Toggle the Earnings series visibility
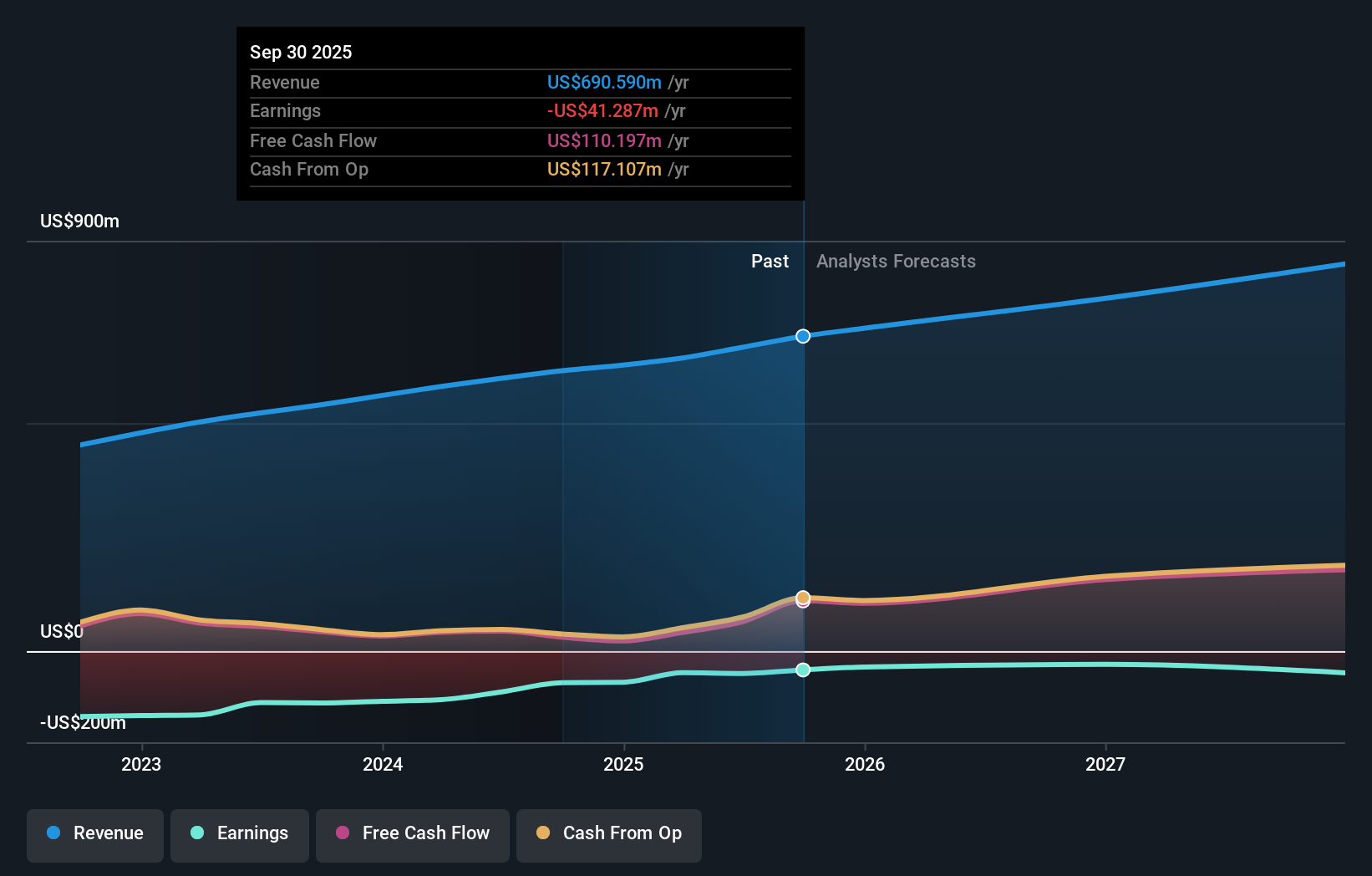The image size is (1372, 876). tap(240, 834)
